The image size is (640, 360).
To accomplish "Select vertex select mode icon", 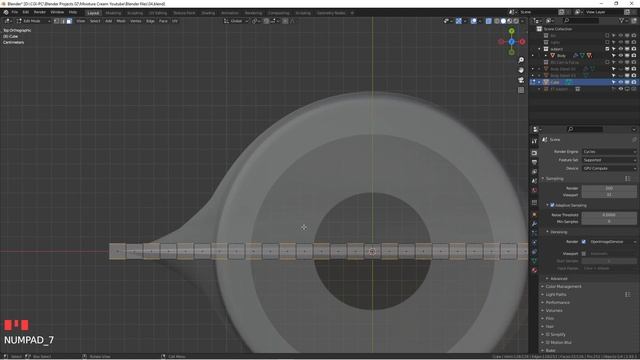I will (x=56, y=21).
